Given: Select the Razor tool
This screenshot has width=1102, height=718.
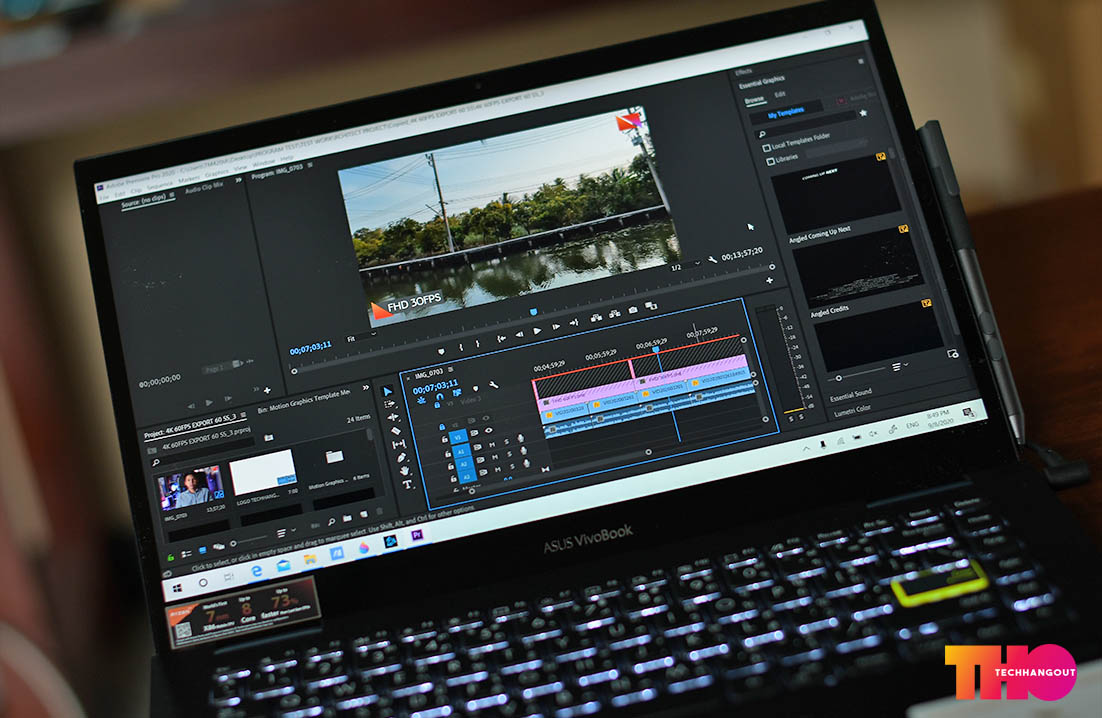Looking at the screenshot, I should coord(396,431).
